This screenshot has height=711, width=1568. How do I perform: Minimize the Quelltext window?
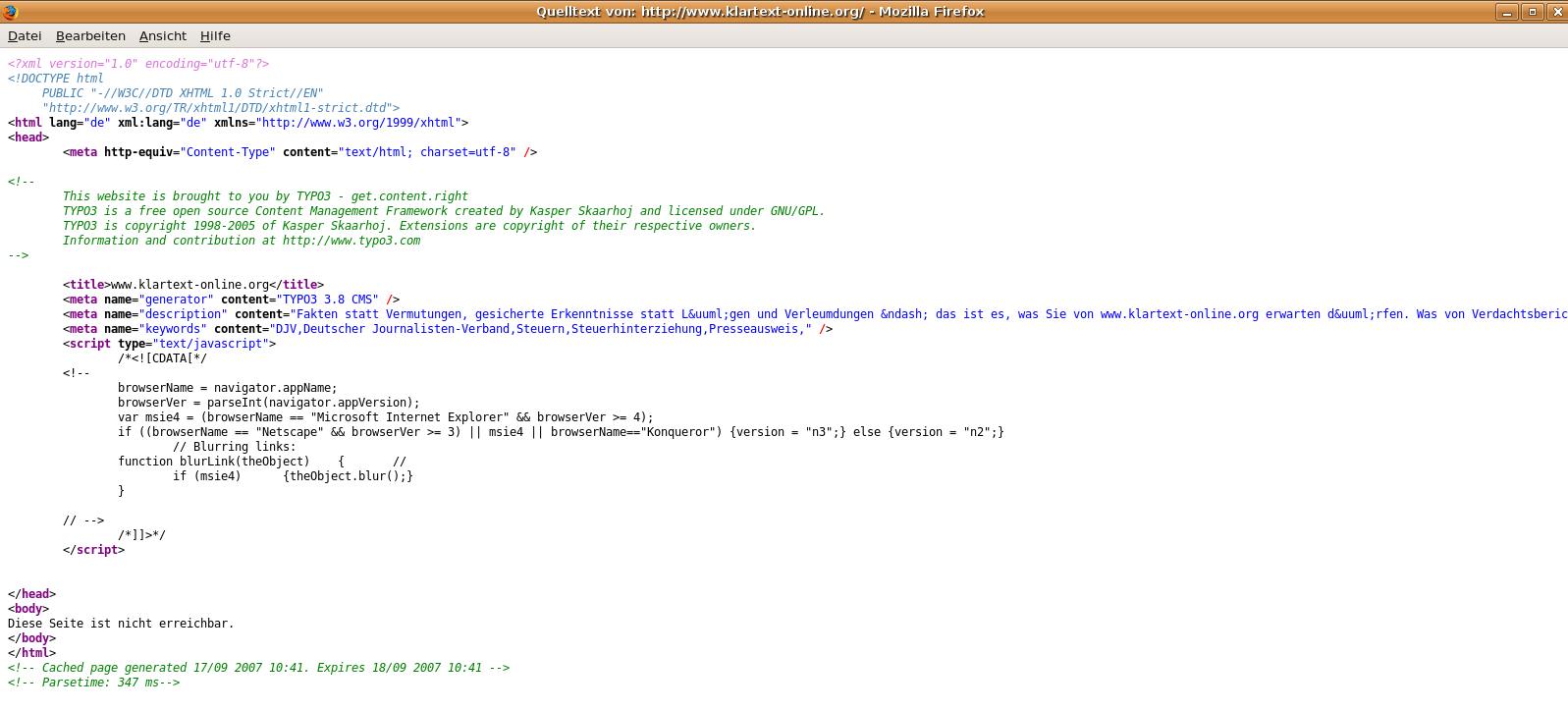click(1506, 12)
